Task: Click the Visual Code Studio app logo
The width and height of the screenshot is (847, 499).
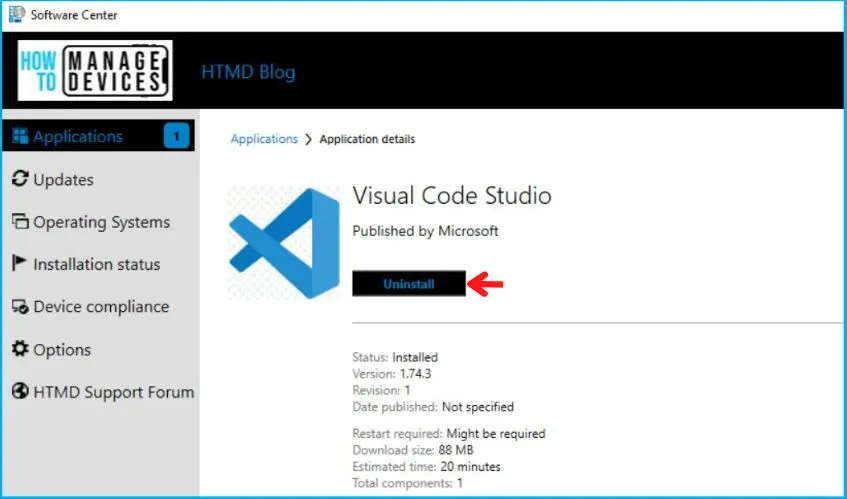Action: pos(284,243)
